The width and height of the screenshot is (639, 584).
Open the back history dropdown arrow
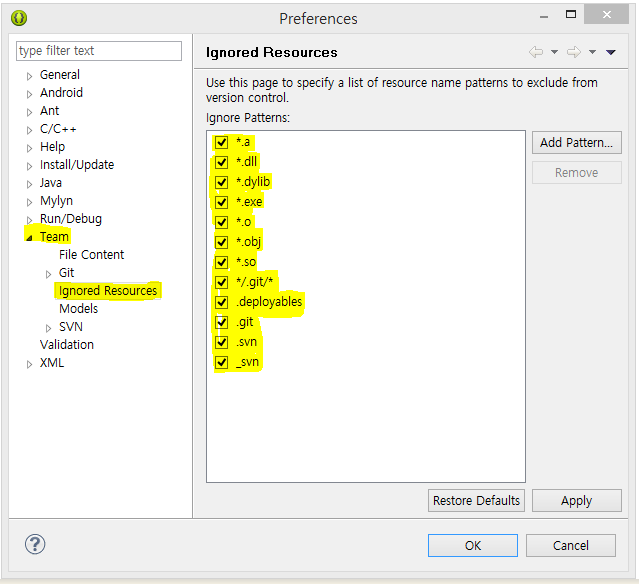click(x=554, y=52)
